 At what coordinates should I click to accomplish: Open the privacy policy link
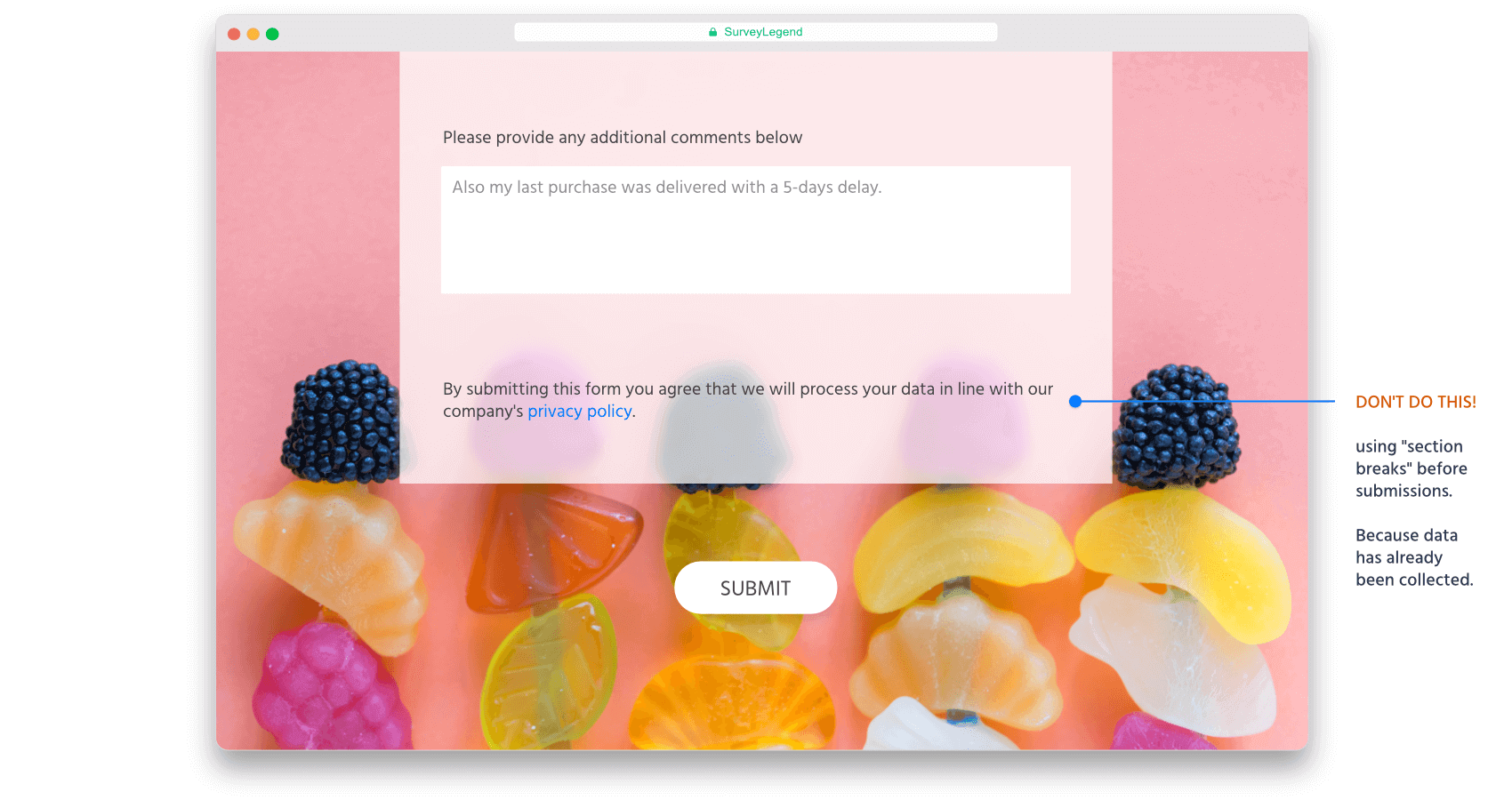[x=580, y=412]
